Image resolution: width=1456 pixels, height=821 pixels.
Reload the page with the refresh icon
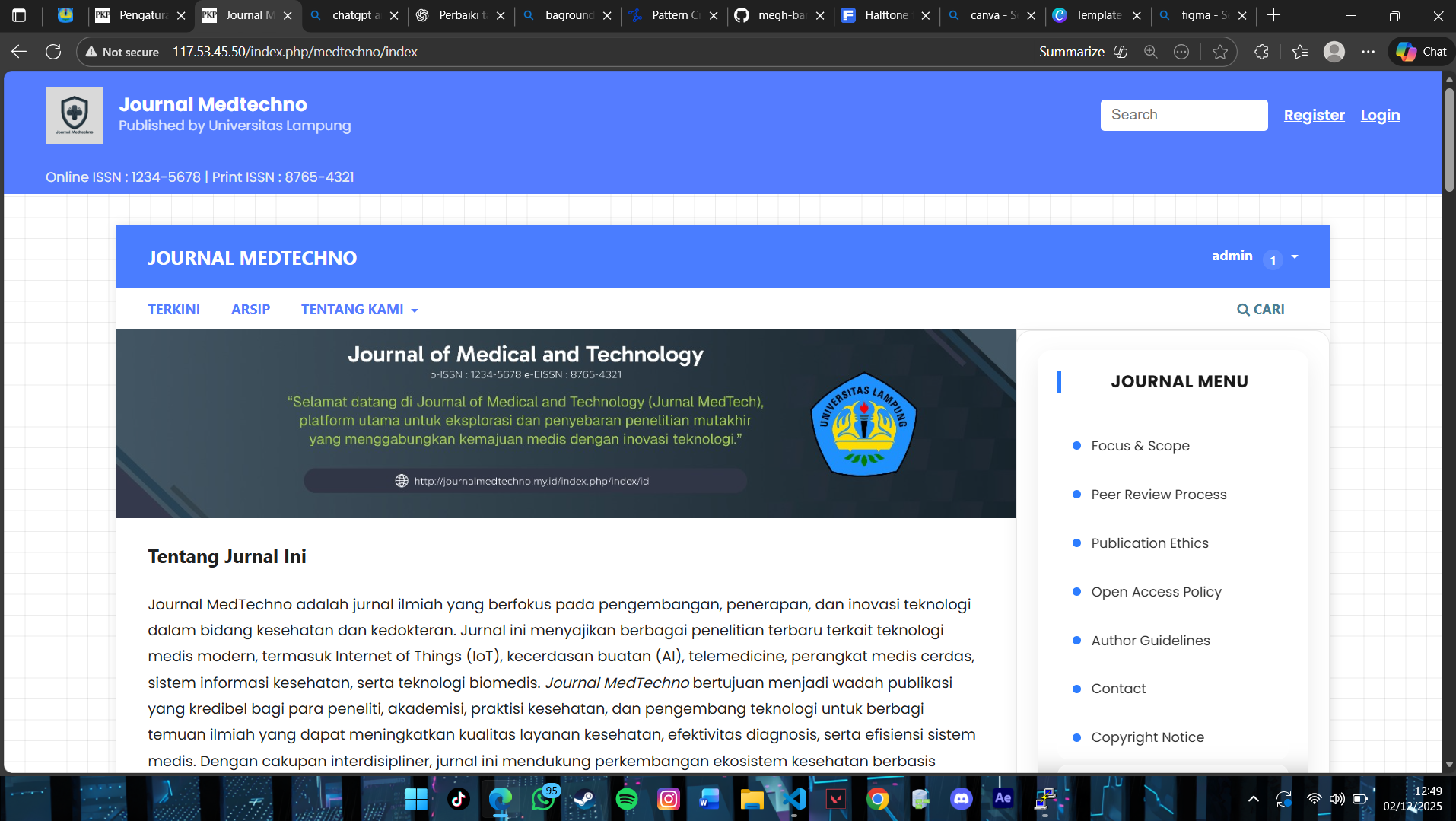click(53, 52)
